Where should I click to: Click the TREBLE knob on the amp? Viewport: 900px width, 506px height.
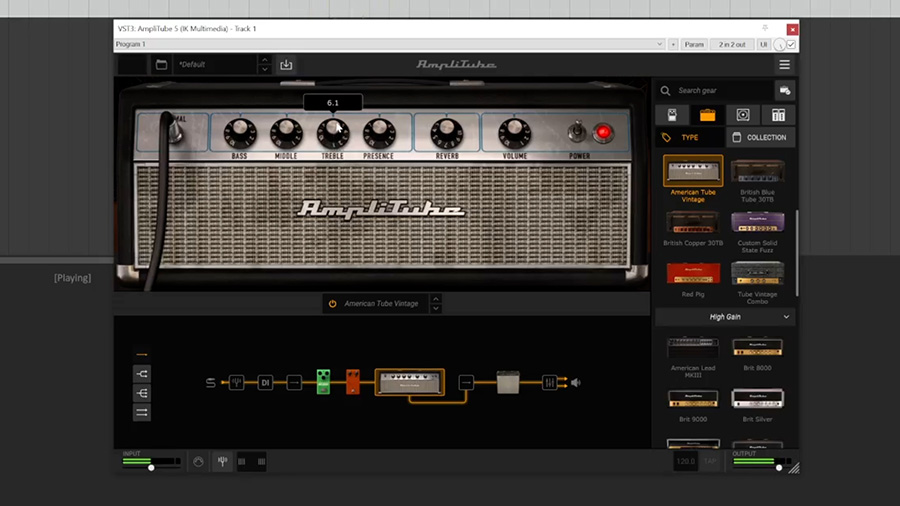coord(332,133)
